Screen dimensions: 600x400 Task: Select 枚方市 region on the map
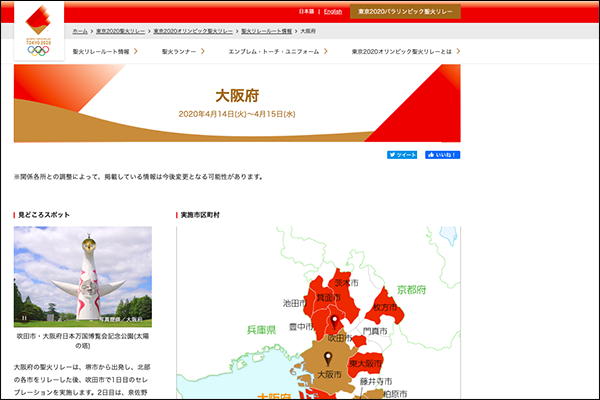point(388,308)
